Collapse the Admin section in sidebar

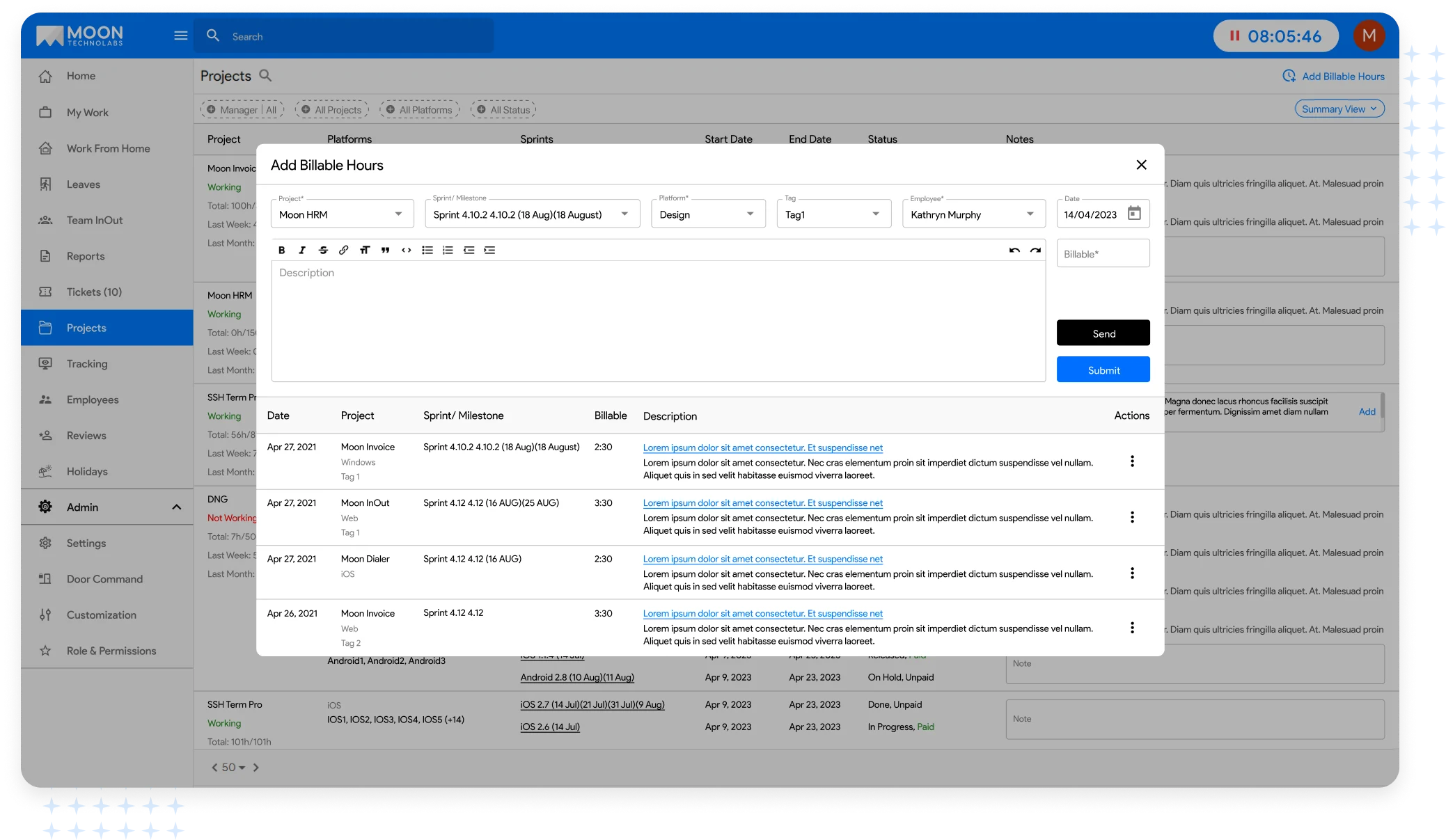177,507
